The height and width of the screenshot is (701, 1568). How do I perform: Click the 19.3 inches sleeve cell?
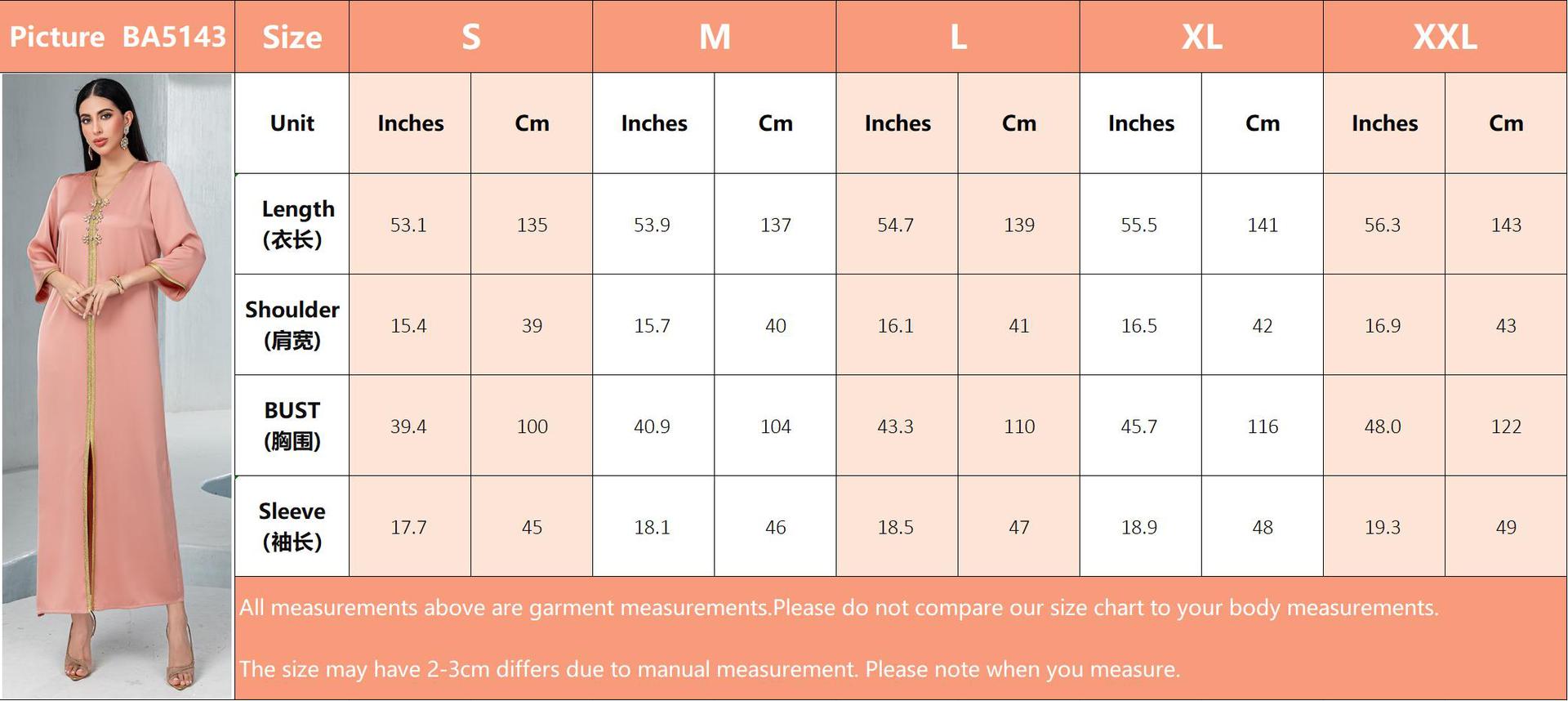(1382, 527)
